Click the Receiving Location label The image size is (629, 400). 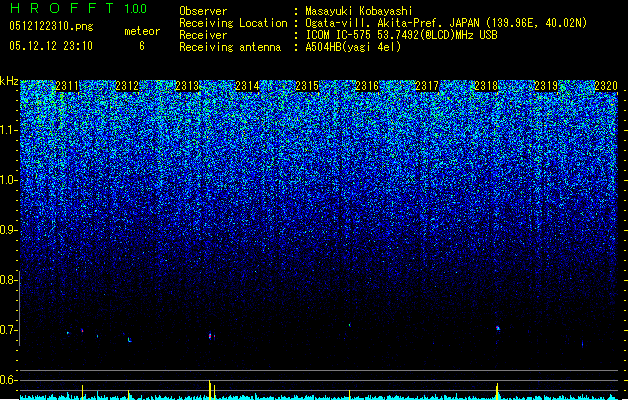233,23
